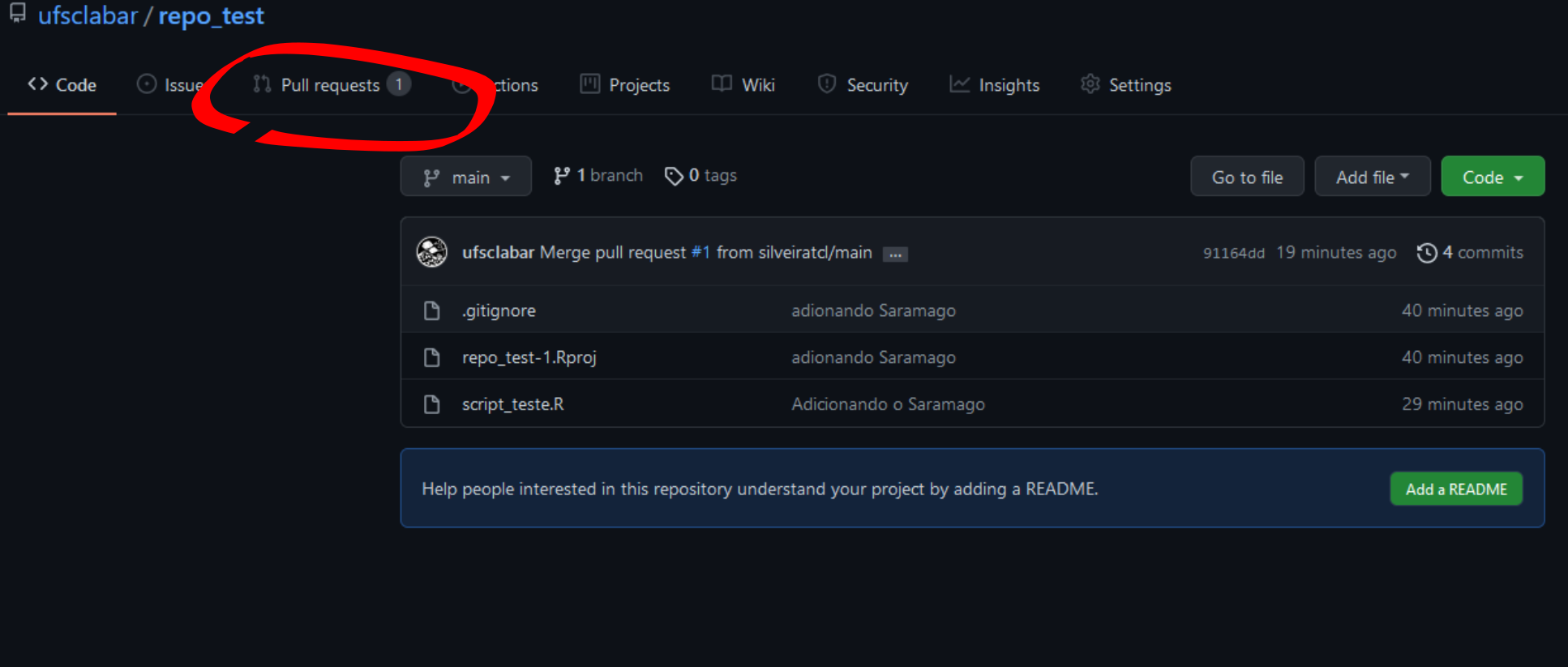This screenshot has height=667, width=1568.
Task: Open the Security tab
Action: [863, 84]
